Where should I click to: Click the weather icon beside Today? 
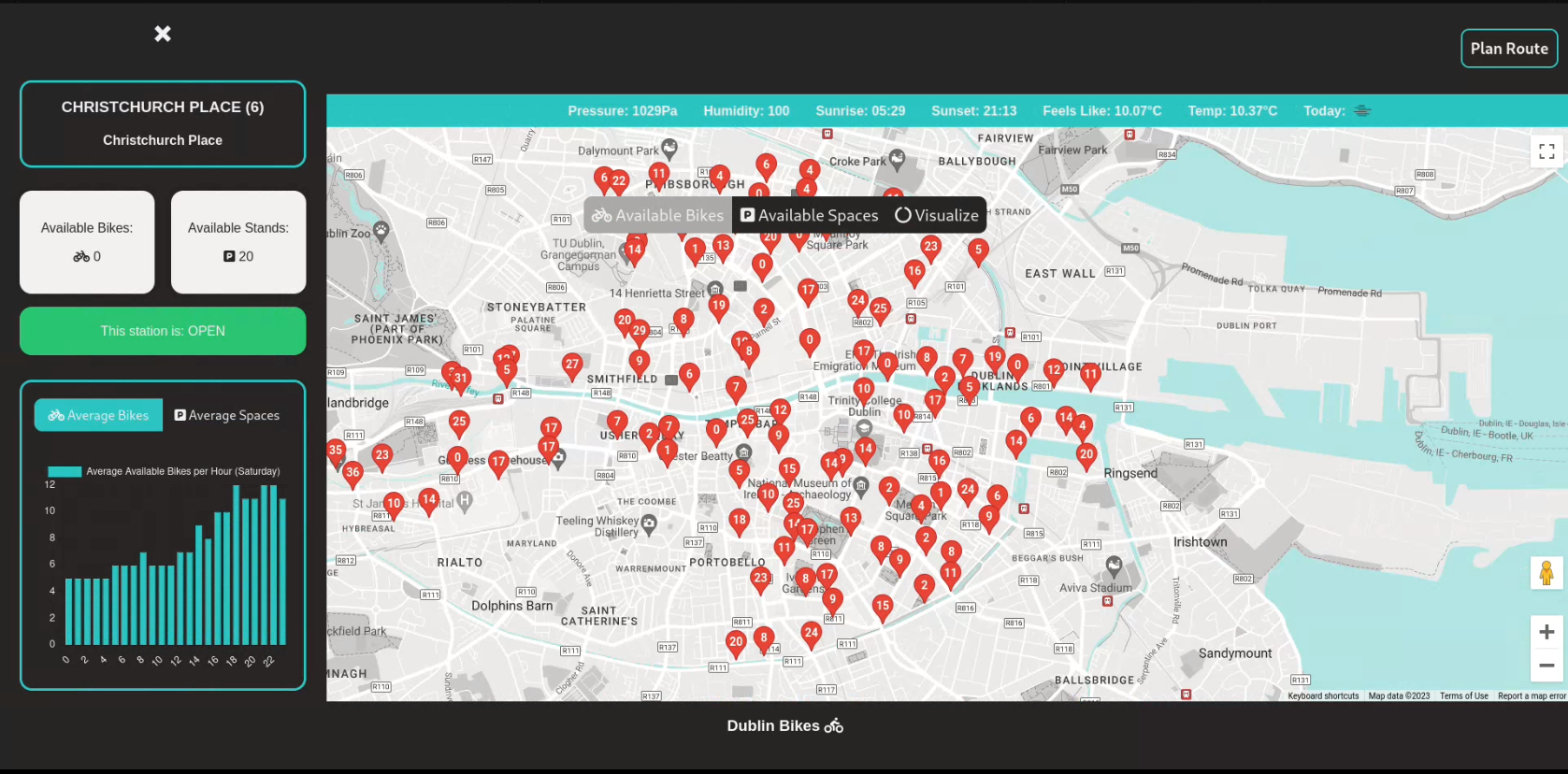pyautogui.click(x=1362, y=111)
